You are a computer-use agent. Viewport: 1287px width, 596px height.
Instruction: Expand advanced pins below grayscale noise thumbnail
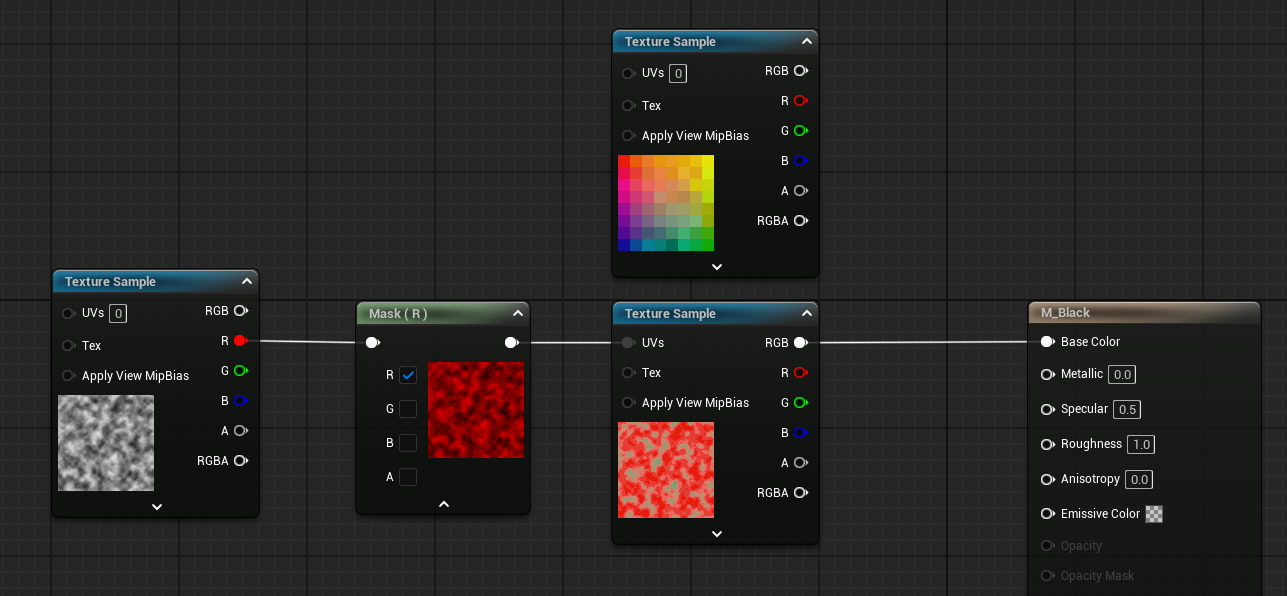pos(157,507)
